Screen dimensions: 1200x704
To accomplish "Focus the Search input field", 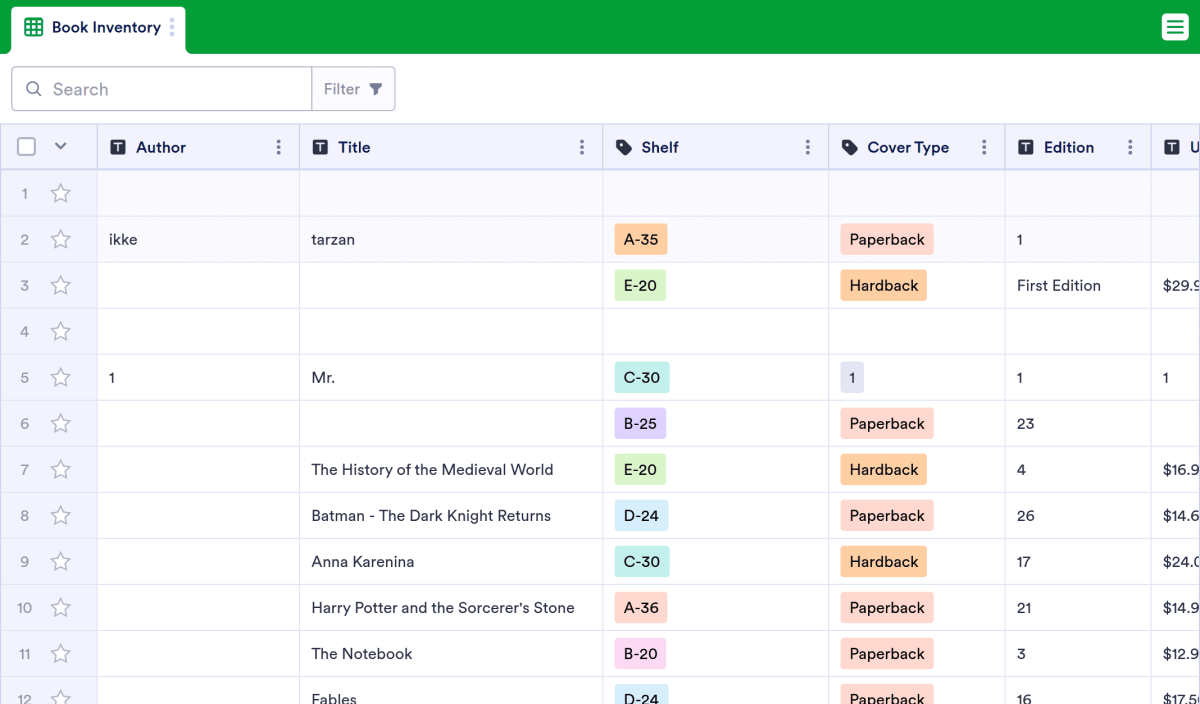I will pos(162,89).
